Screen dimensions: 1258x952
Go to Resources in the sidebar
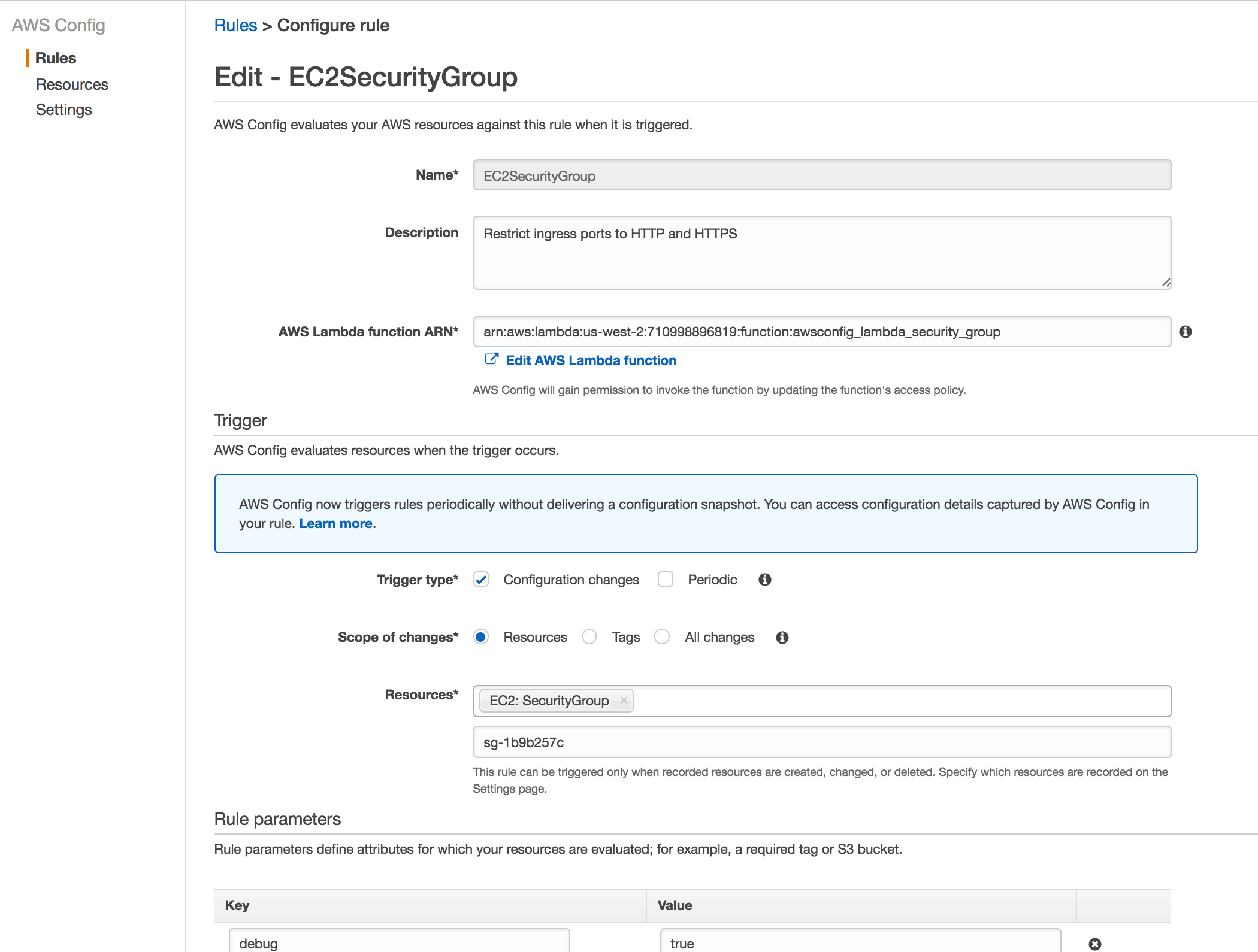pos(72,84)
